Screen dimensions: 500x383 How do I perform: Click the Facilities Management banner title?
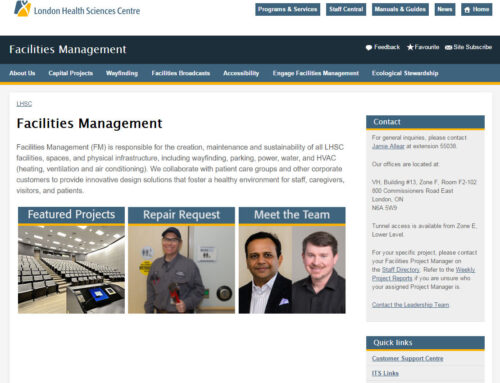point(68,49)
